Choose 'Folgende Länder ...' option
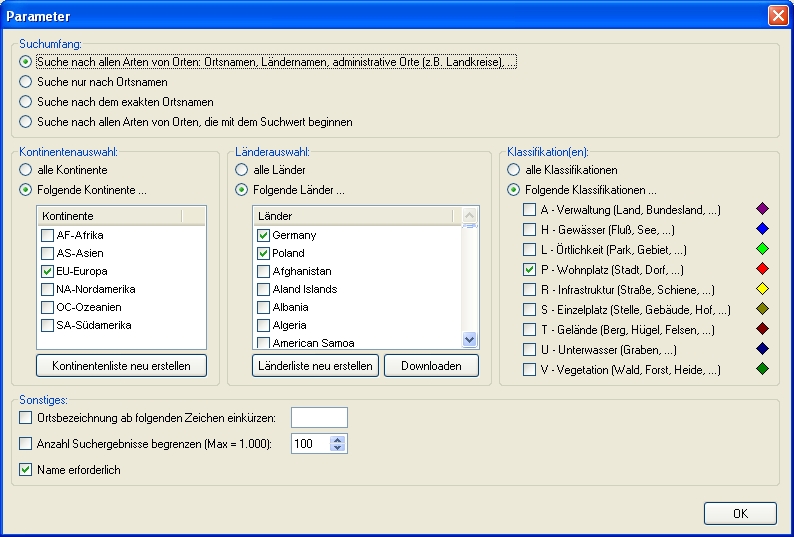 click(242, 190)
